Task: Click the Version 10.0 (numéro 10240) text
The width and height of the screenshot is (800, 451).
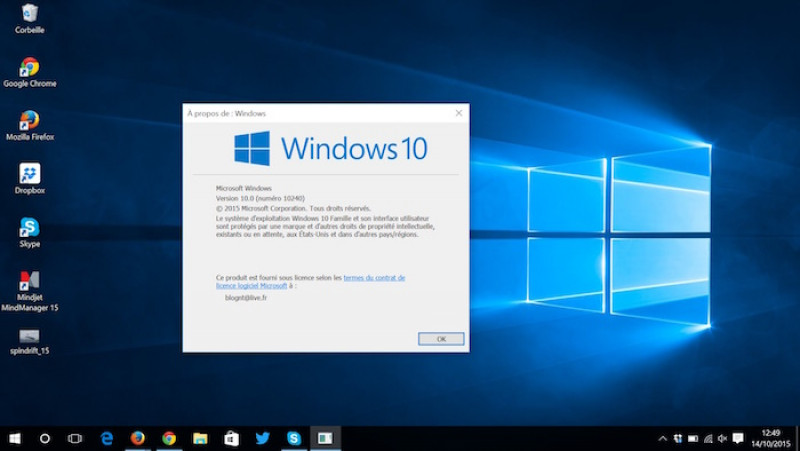Action: (x=260, y=198)
